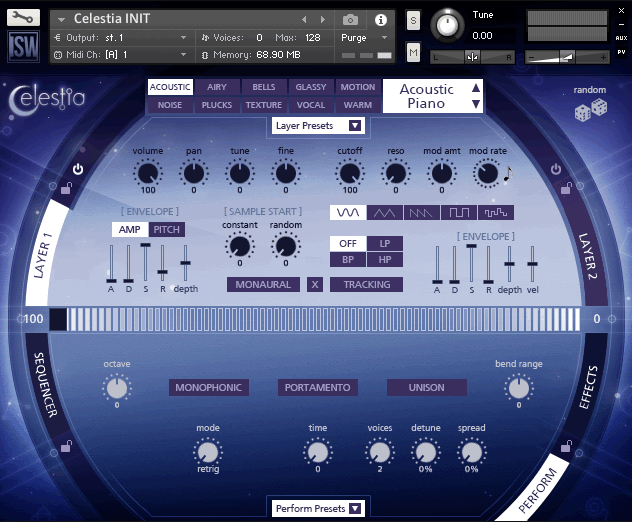The height and width of the screenshot is (522, 632).
Task: Set filter type to OFF
Action: coord(348,243)
